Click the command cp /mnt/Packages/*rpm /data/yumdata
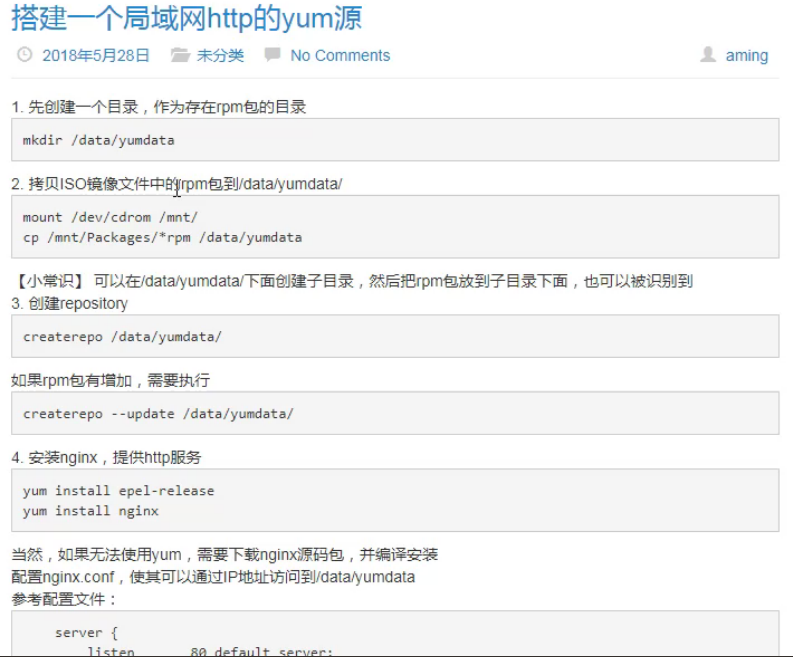The image size is (793, 657). point(162,237)
